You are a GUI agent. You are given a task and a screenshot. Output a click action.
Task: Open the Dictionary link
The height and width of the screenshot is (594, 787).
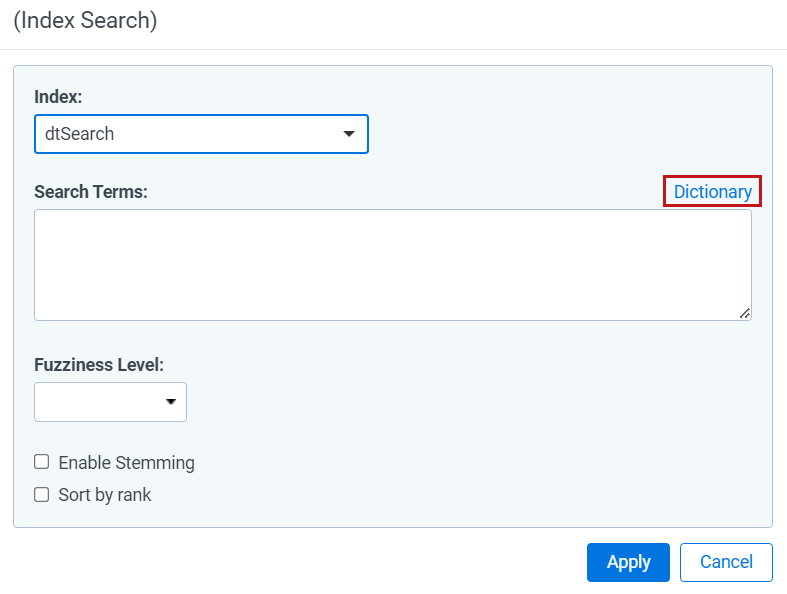[x=712, y=191]
